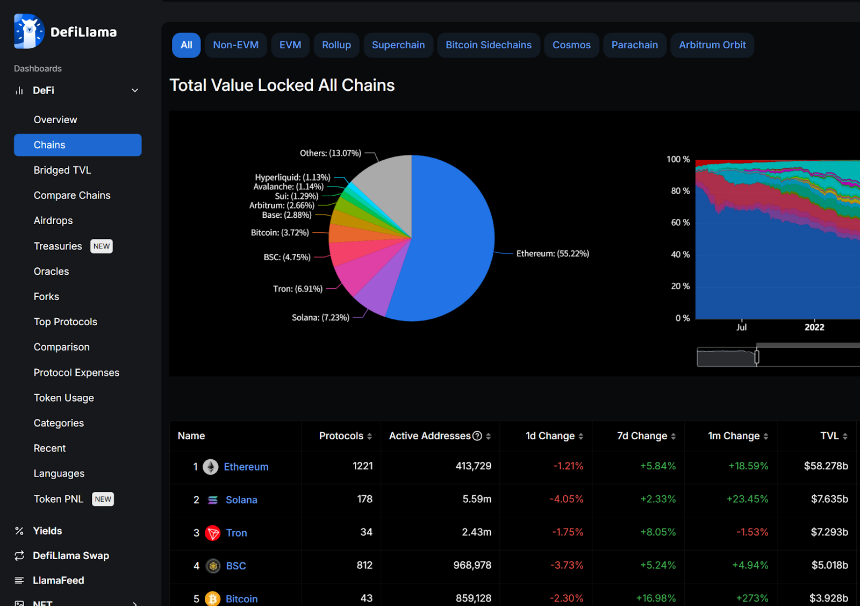This screenshot has width=860, height=606.
Task: Click the Ethereum coin icon in table
Action: [211, 467]
